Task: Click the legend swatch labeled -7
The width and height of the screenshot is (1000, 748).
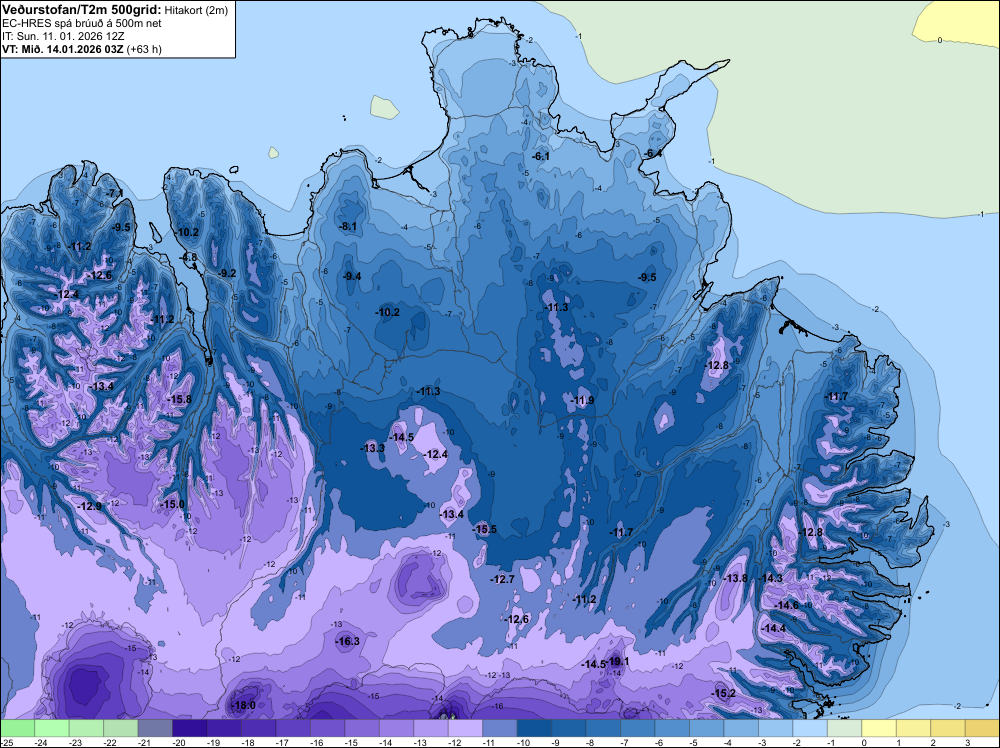Action: pyautogui.click(x=637, y=728)
